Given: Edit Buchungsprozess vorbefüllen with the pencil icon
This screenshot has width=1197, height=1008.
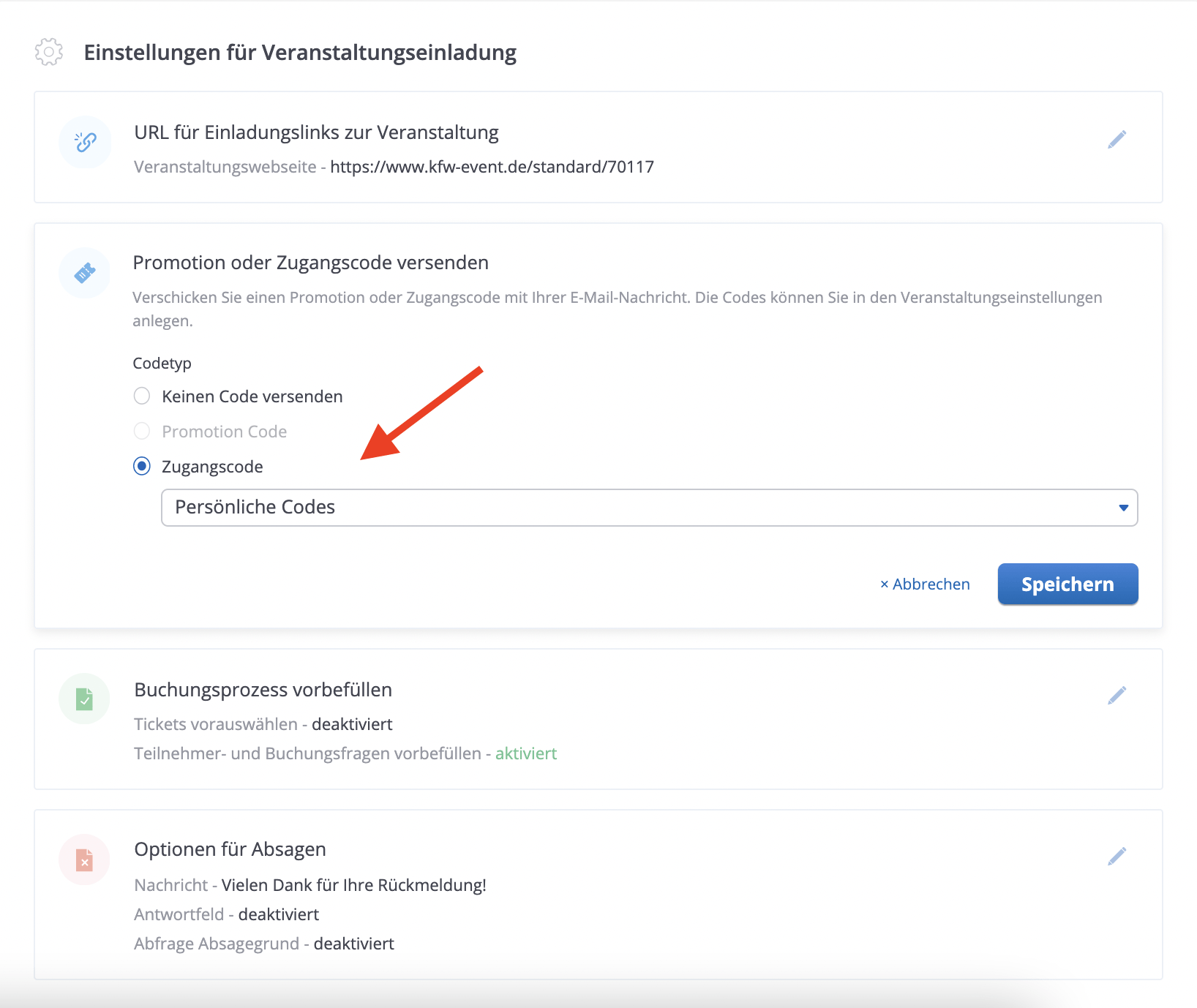Looking at the screenshot, I should click(1117, 696).
